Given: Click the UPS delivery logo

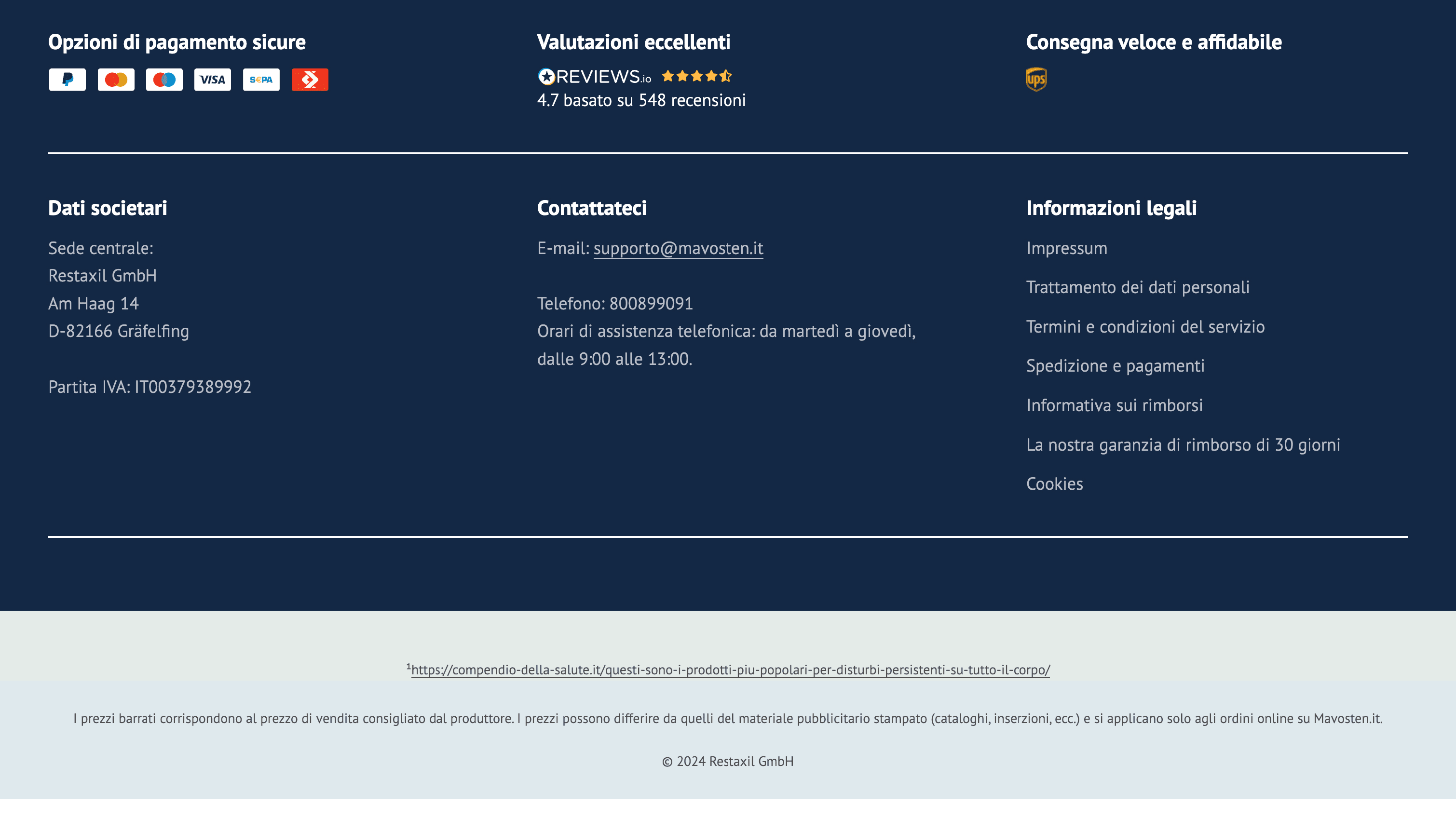Looking at the screenshot, I should point(1036,79).
